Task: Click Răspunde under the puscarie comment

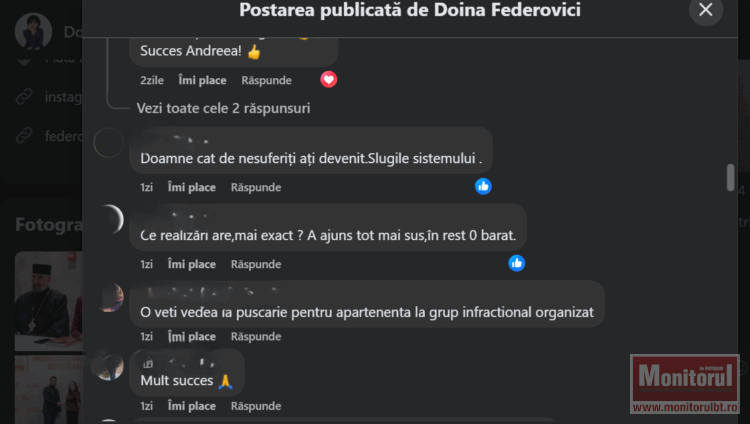Action: point(256,337)
